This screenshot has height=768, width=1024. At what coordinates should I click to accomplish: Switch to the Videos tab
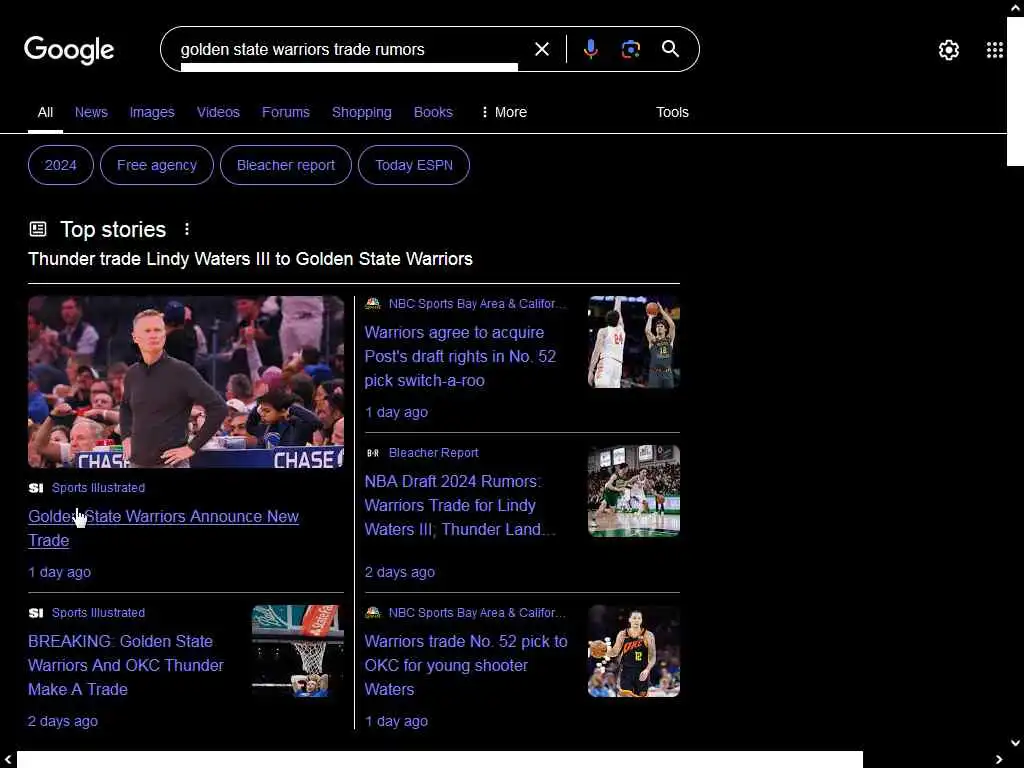click(x=218, y=112)
